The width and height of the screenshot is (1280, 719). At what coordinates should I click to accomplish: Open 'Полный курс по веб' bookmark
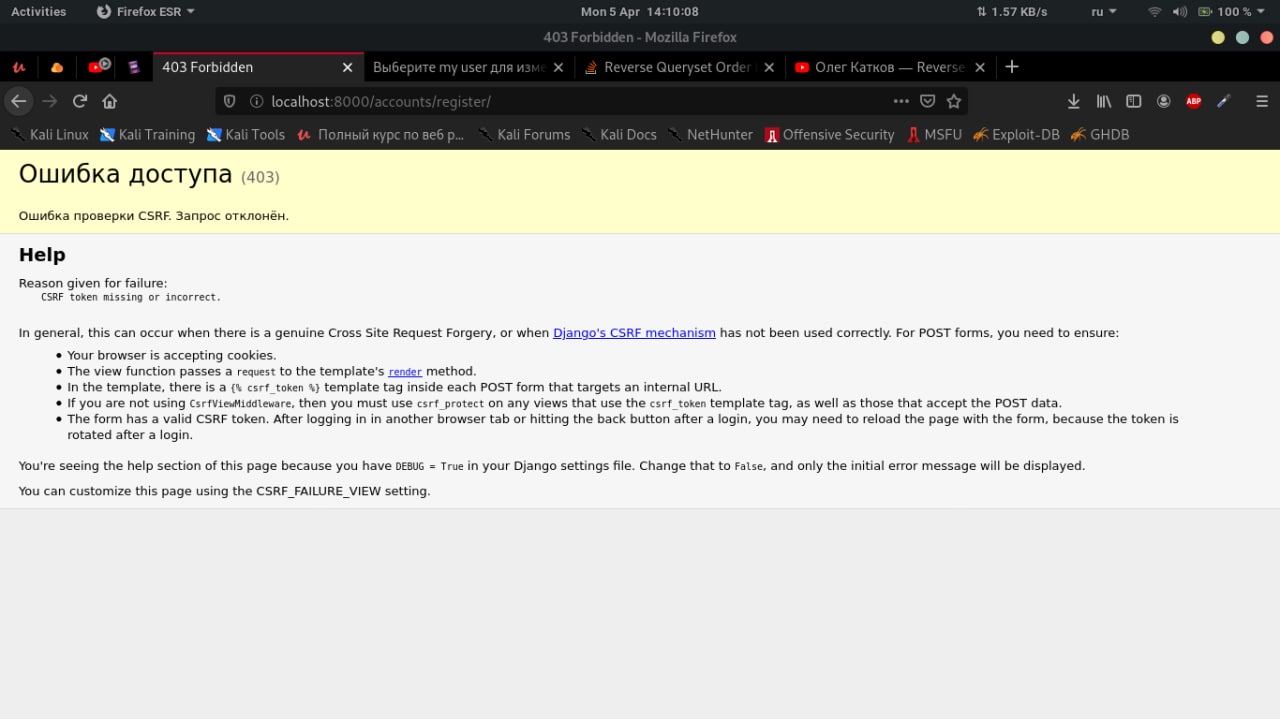tap(380, 134)
